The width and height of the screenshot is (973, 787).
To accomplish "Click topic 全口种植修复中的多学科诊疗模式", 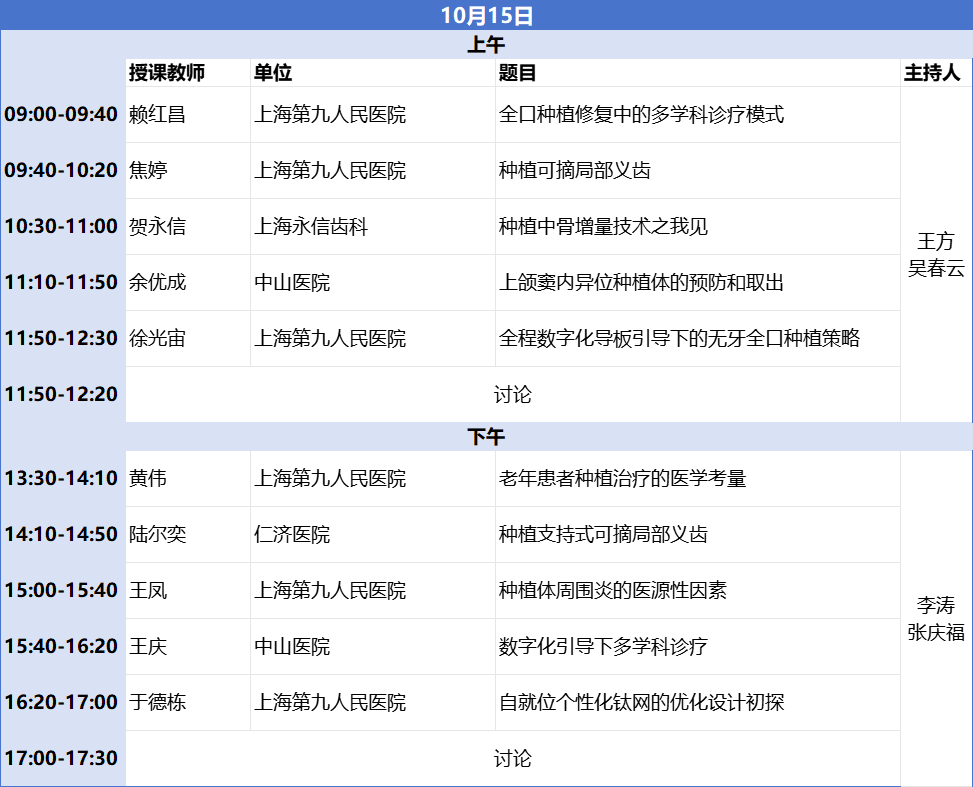I will coord(641,114).
